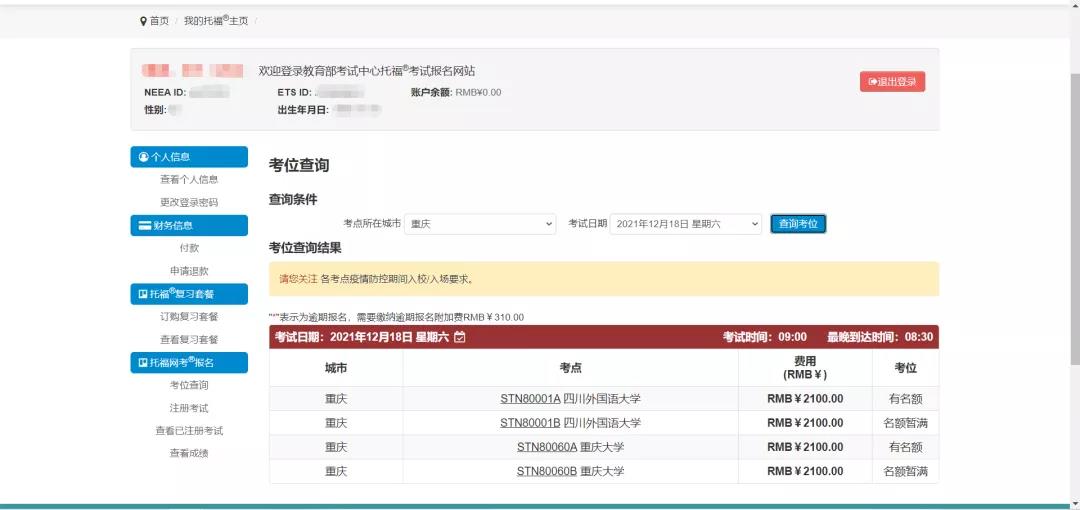The height and width of the screenshot is (510, 1080).
Task: Click the 查询考位 button
Action: coord(798,224)
